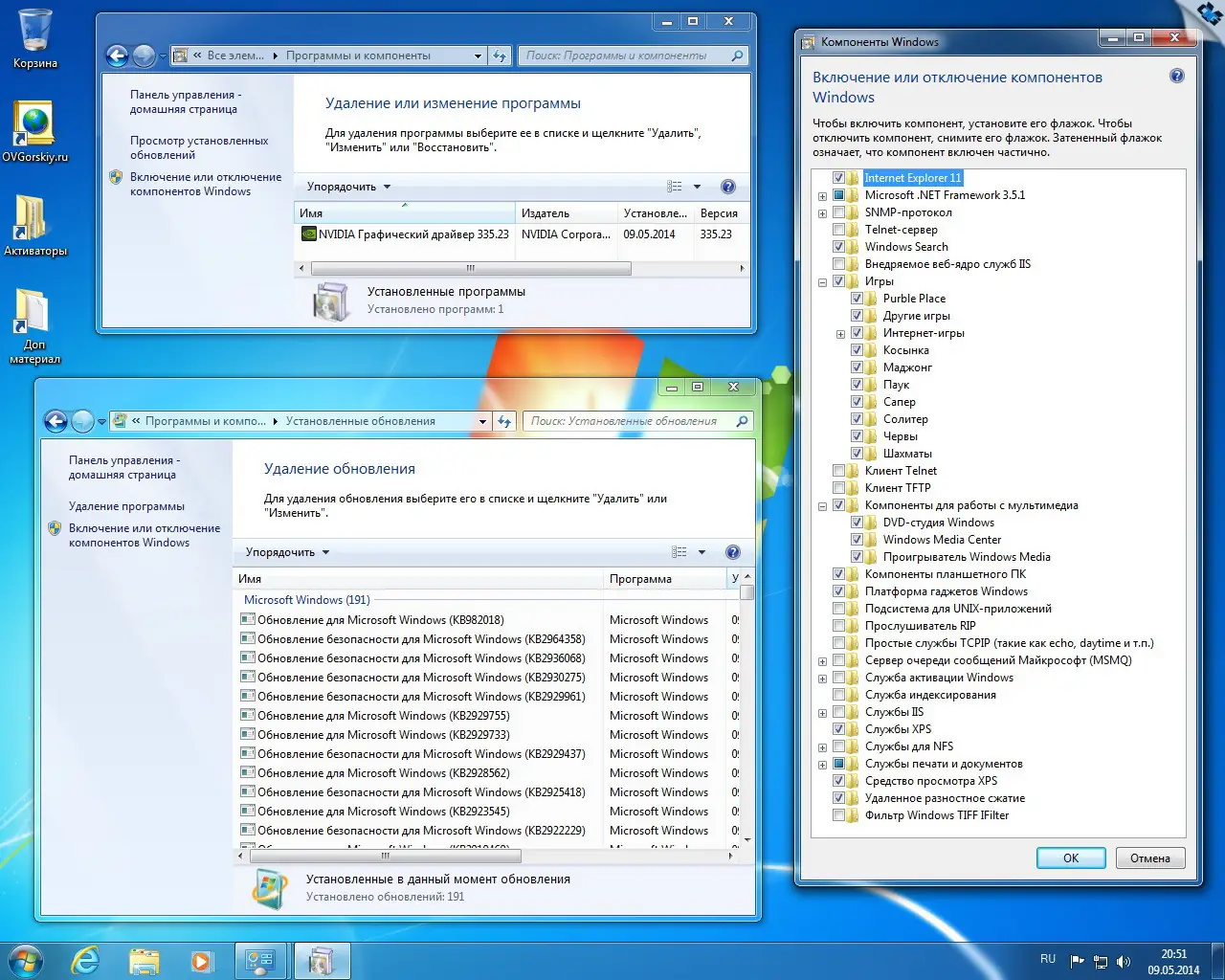Go back in Установленные обновления window
1225x980 pixels.
point(56,421)
